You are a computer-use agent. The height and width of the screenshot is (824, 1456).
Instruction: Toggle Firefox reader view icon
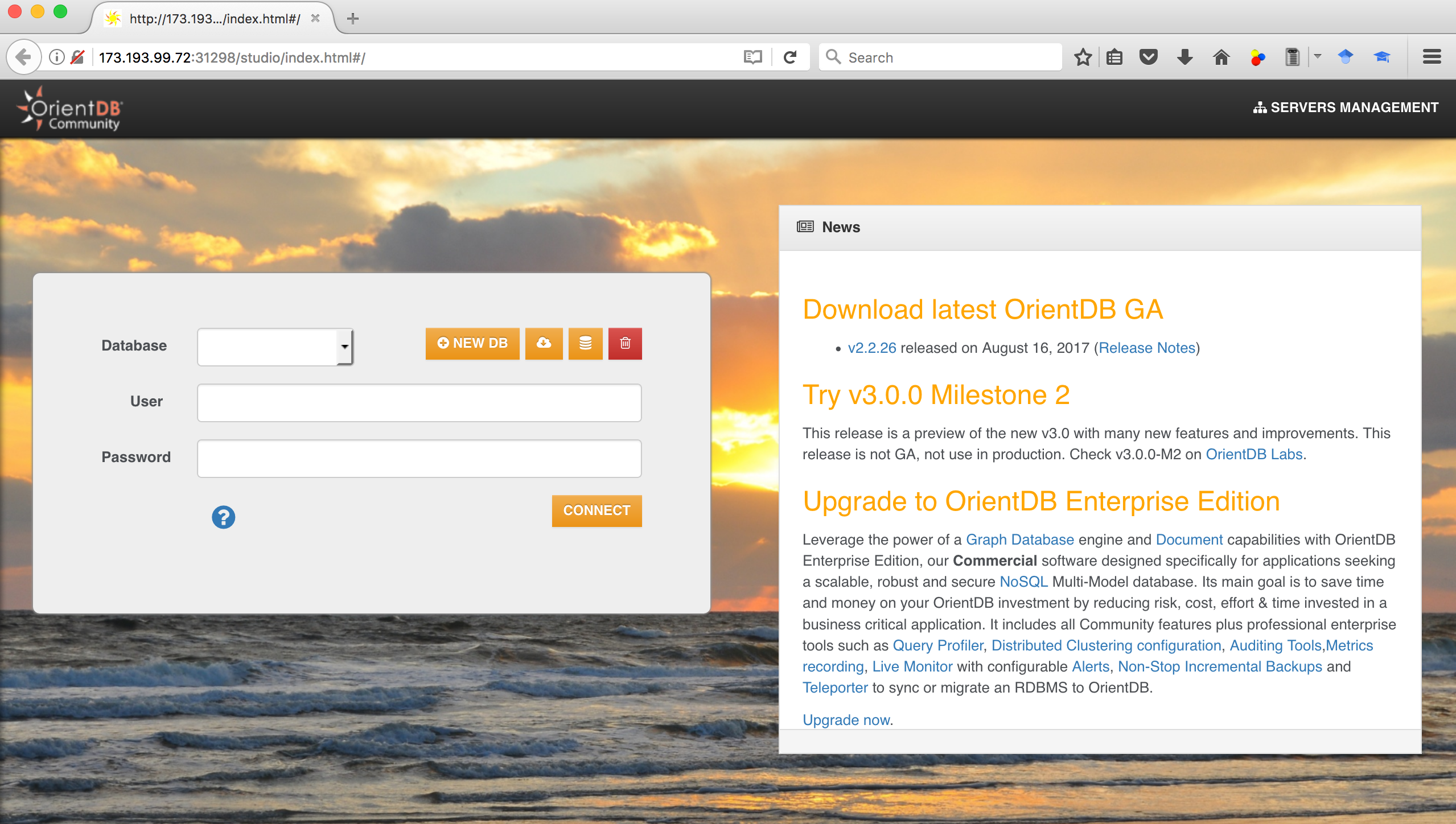click(x=752, y=57)
